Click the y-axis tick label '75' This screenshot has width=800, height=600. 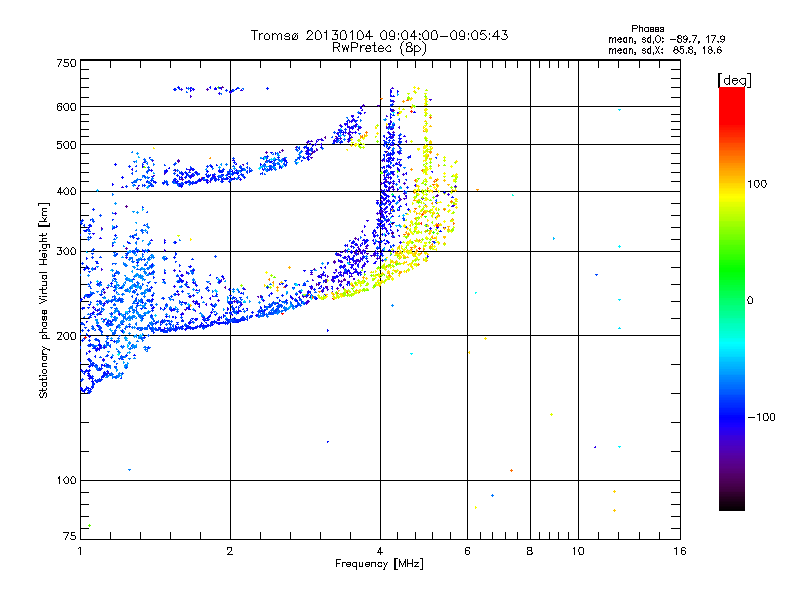click(70, 536)
